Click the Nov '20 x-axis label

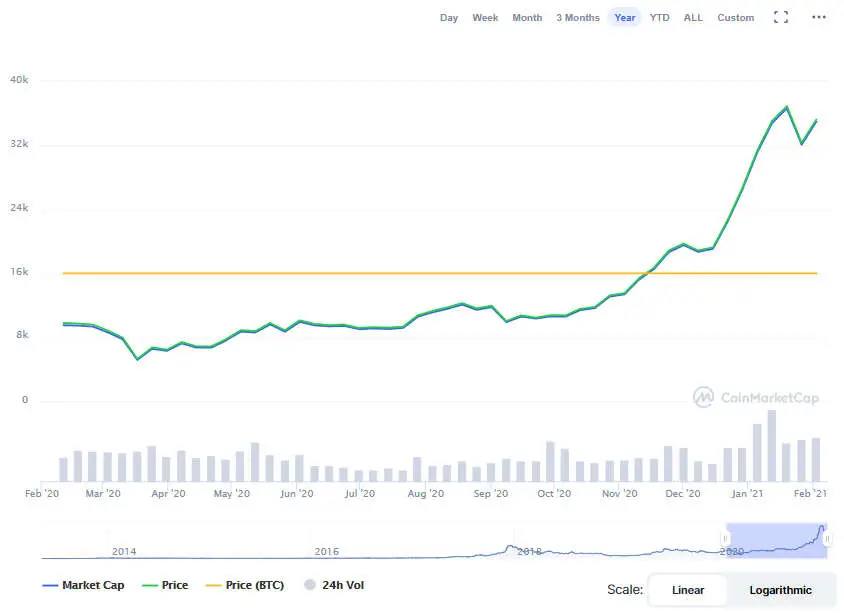click(620, 494)
